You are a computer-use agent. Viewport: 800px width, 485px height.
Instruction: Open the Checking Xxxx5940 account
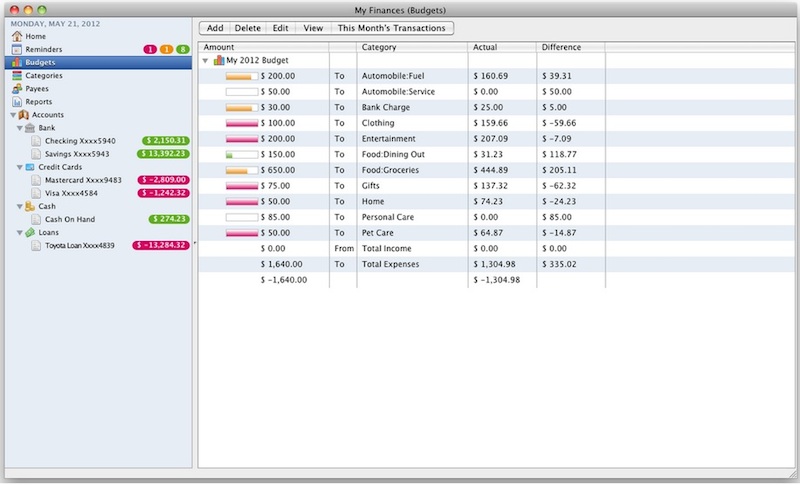[80, 141]
